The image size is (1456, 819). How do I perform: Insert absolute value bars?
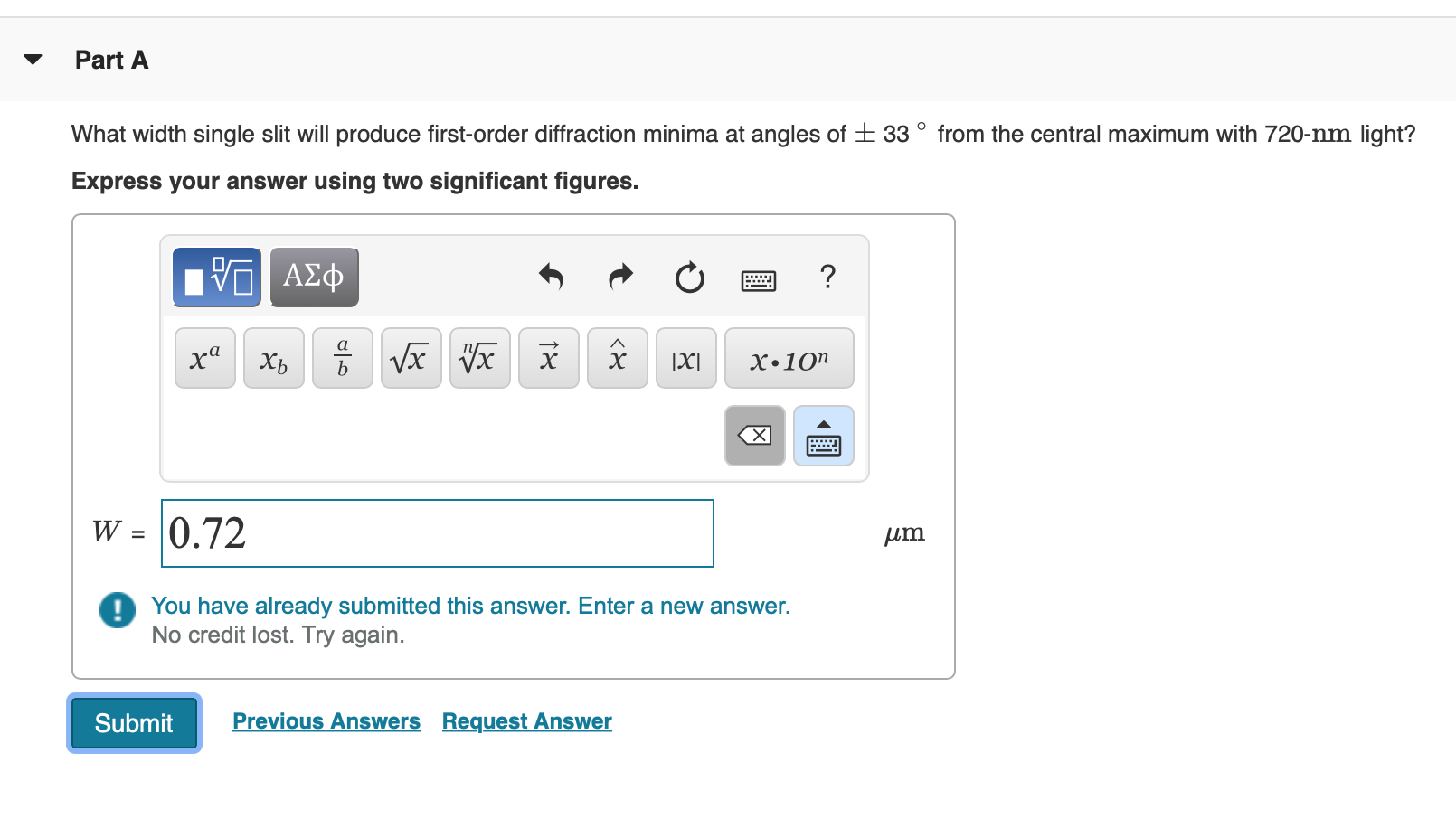(x=685, y=358)
